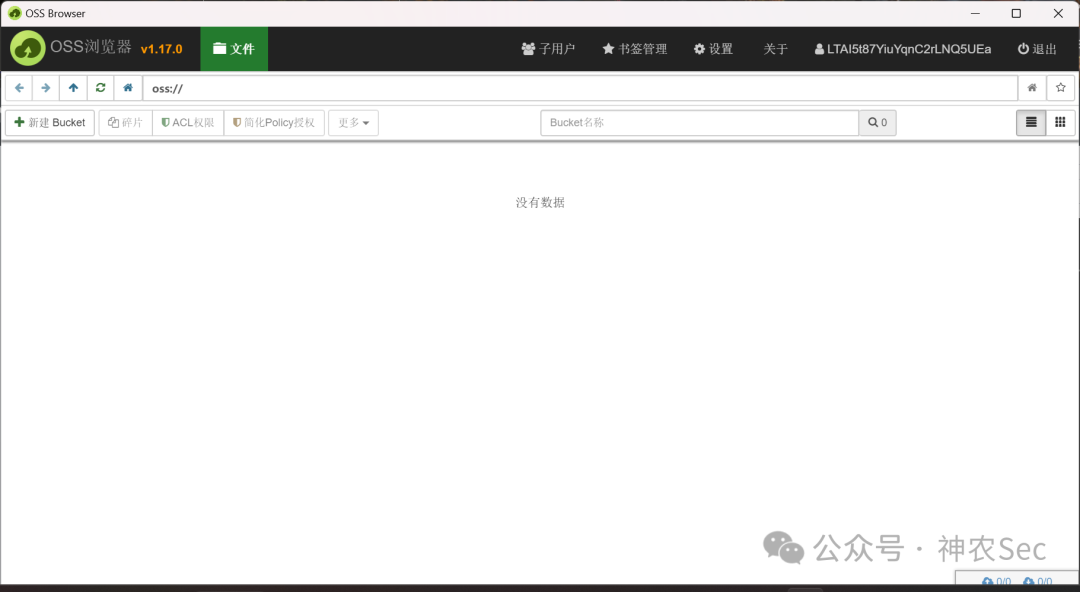Expand the 更多 dropdown

(x=353, y=123)
